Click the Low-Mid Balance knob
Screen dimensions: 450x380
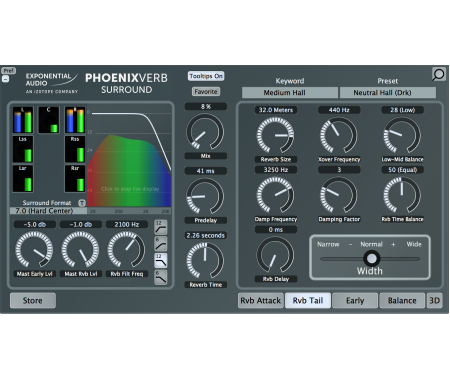pyautogui.click(x=402, y=135)
